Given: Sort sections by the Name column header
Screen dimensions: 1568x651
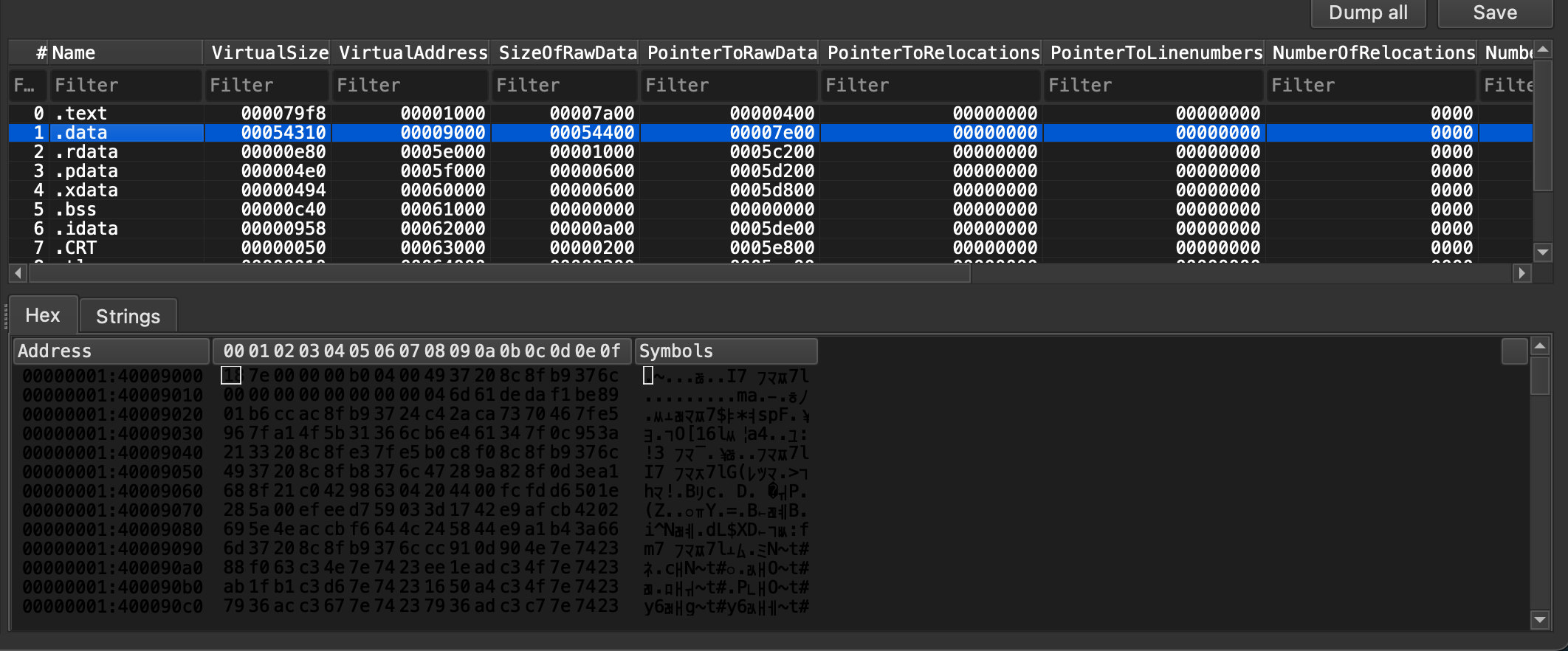Looking at the screenshot, I should 125,52.
